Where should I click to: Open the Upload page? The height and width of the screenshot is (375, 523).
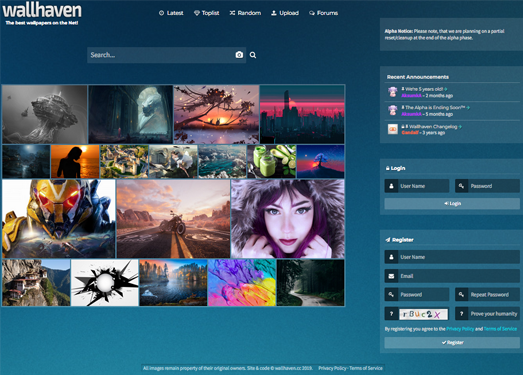pos(285,13)
